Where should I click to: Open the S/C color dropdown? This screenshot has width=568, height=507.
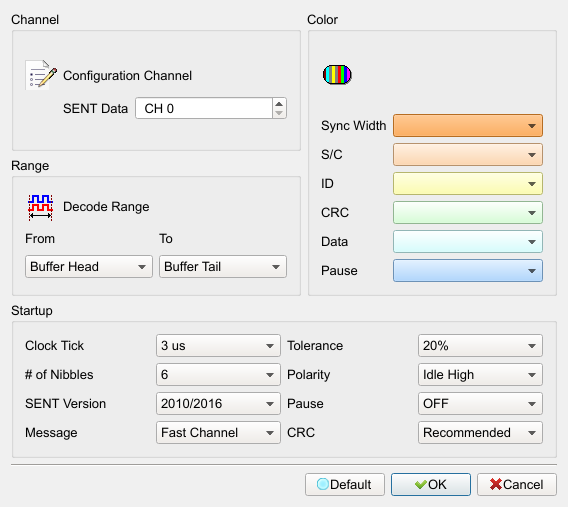pos(468,155)
